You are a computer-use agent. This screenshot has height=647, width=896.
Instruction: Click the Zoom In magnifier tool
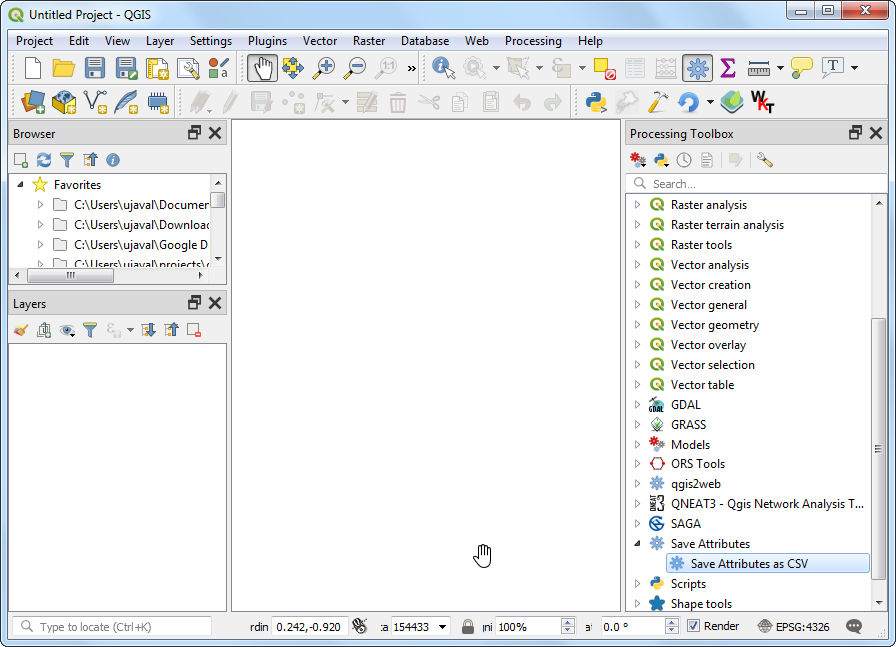(x=324, y=68)
